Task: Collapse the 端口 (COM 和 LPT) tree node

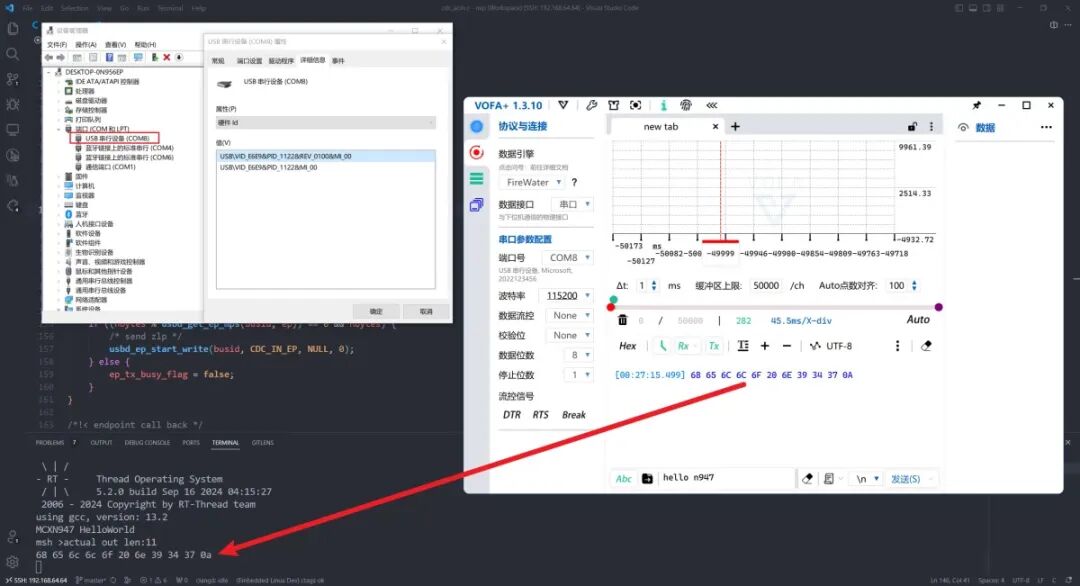Action: click(x=59, y=129)
